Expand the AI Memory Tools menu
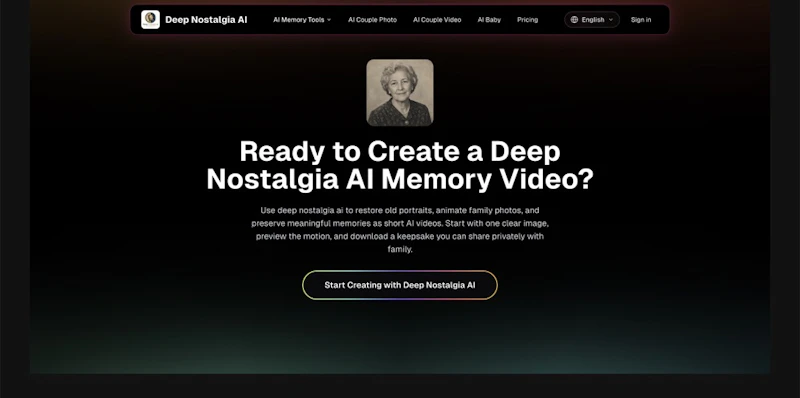Screen dimensions: 800x398 (302, 20)
